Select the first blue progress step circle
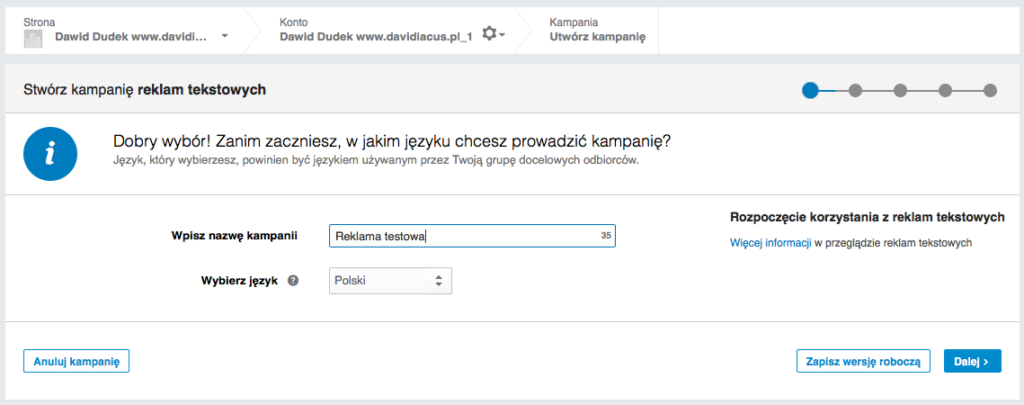This screenshot has width=1024, height=405. pyautogui.click(x=810, y=90)
